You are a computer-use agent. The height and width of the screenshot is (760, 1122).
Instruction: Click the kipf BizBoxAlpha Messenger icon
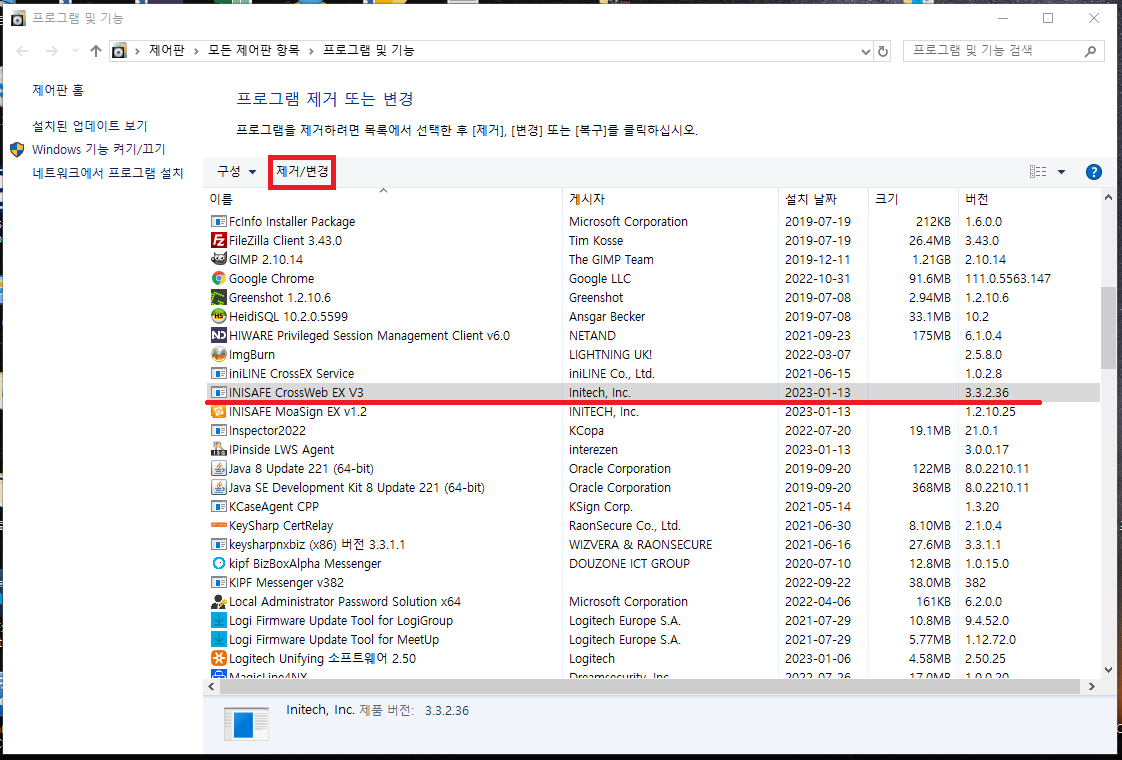(x=219, y=563)
